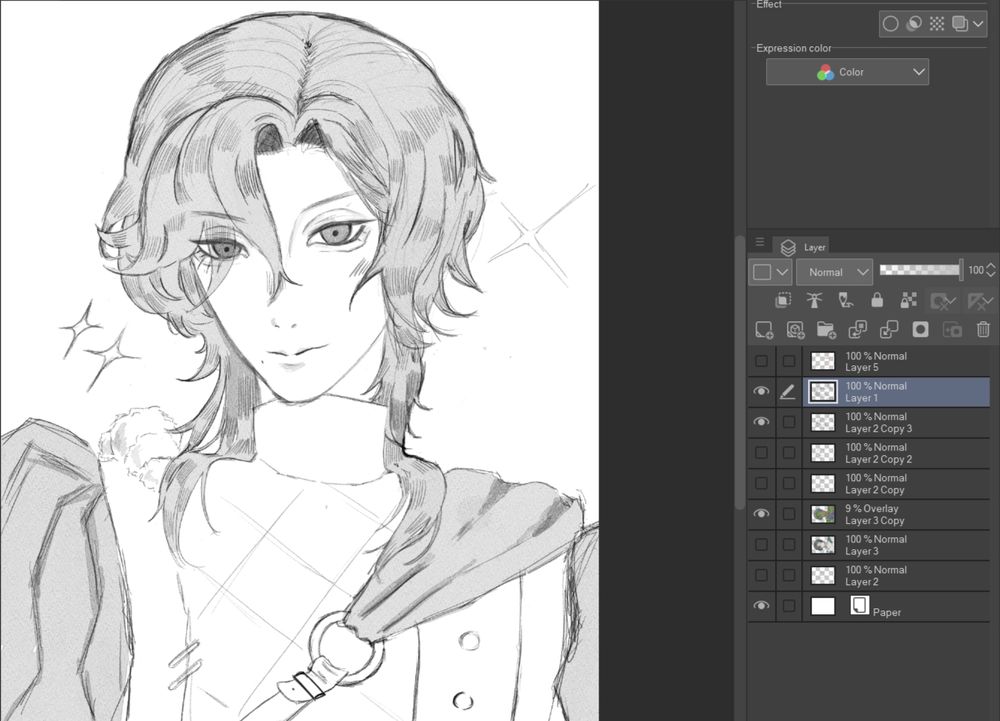Click Layer 2 Copy 3 second column checkbox
Image resolution: width=1000 pixels, height=721 pixels.
point(789,422)
